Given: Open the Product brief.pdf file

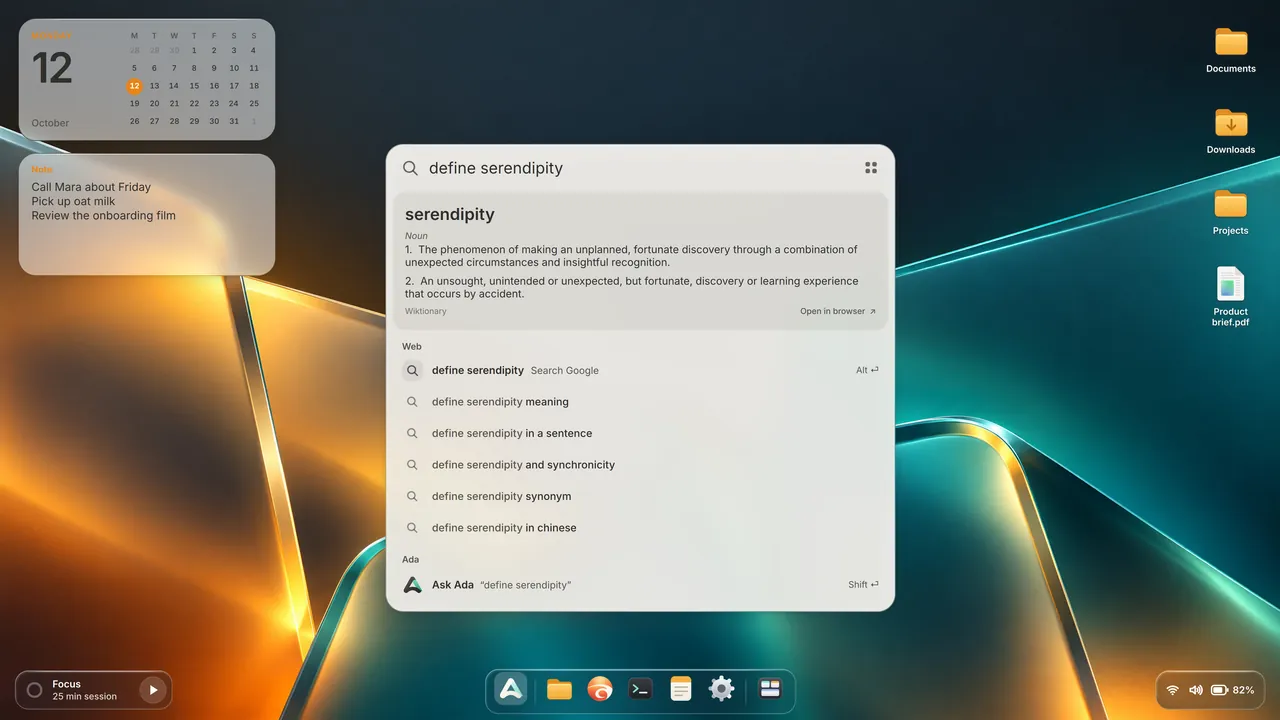Looking at the screenshot, I should [1231, 297].
